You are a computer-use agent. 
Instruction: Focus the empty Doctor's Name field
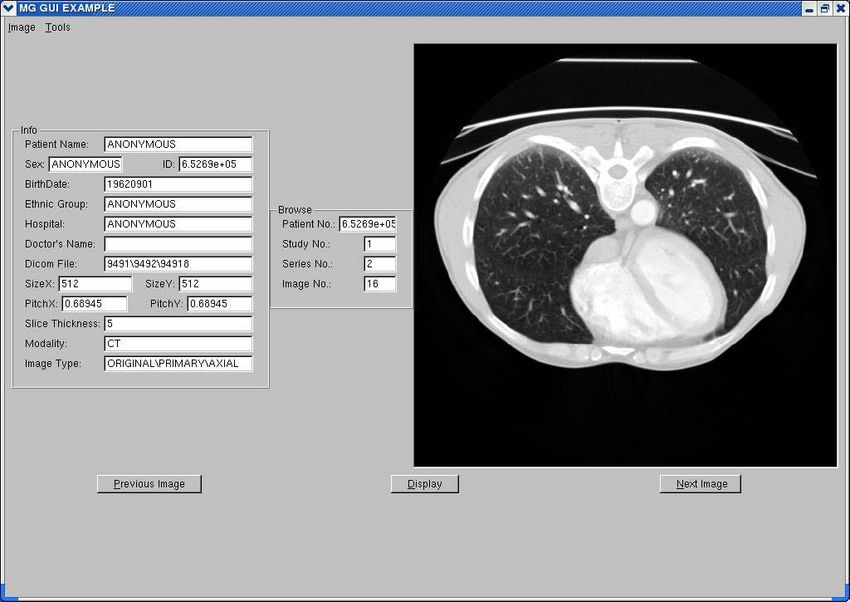(178, 244)
